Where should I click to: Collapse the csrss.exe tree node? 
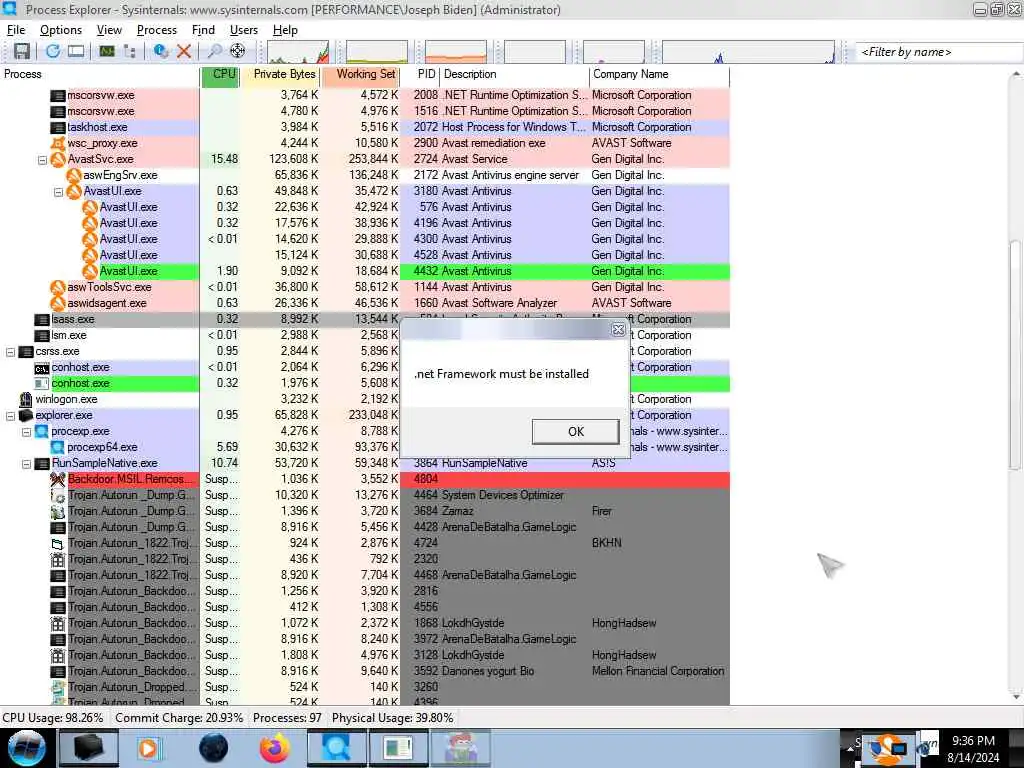click(10, 351)
